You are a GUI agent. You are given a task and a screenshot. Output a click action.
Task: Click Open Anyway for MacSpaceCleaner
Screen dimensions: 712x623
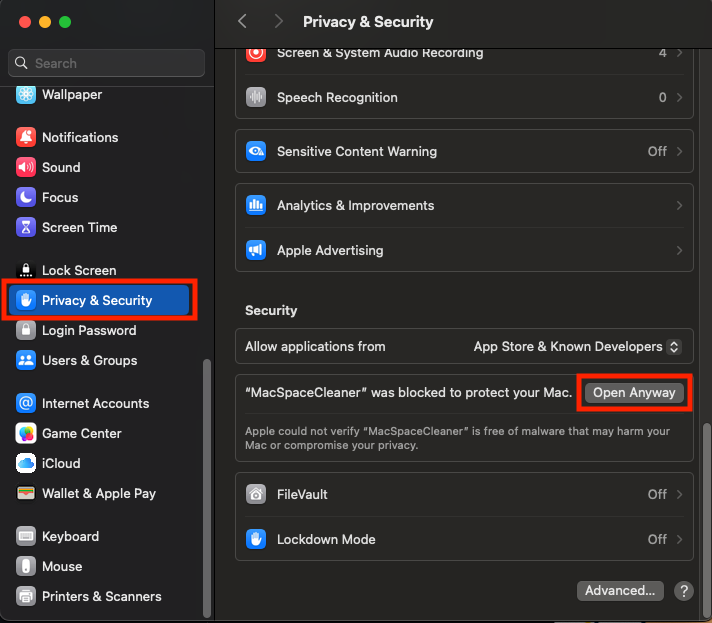(634, 392)
